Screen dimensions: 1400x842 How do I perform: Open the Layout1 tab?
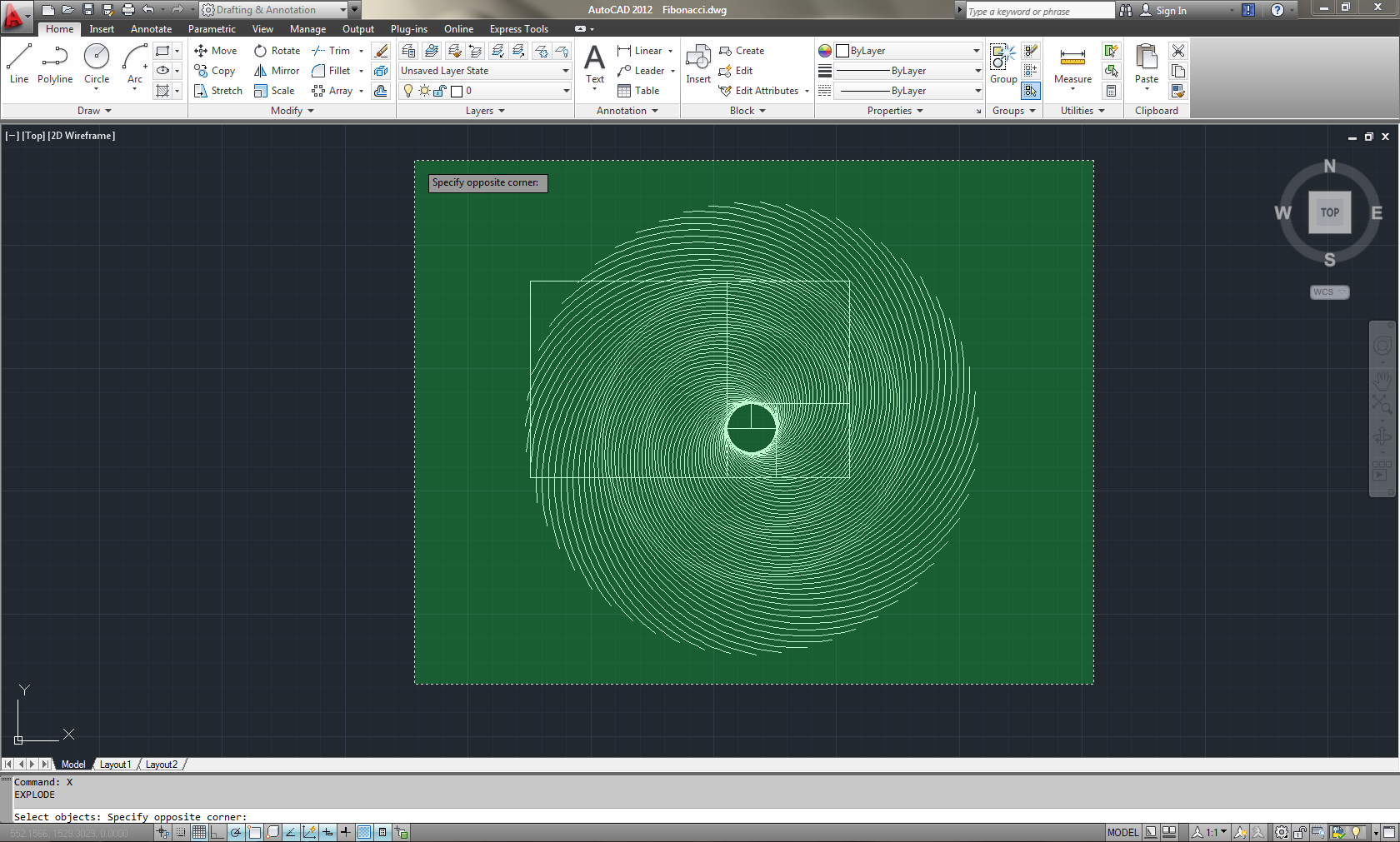(115, 764)
